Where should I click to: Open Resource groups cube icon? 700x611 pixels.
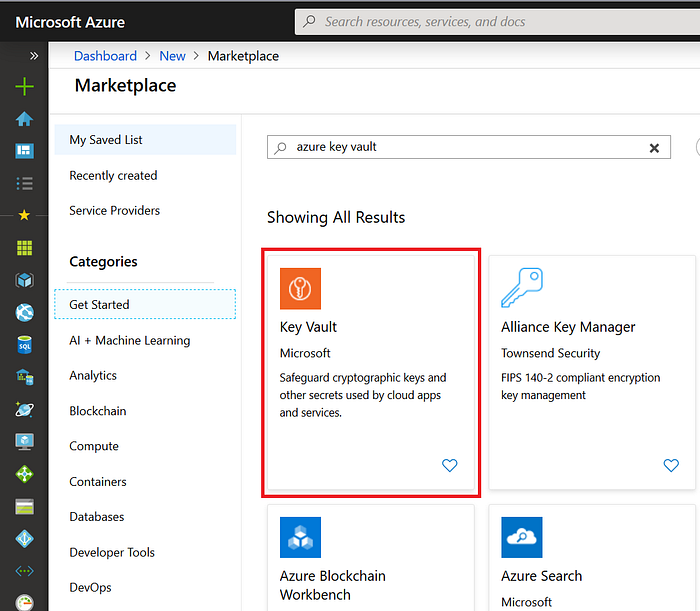pos(25,280)
